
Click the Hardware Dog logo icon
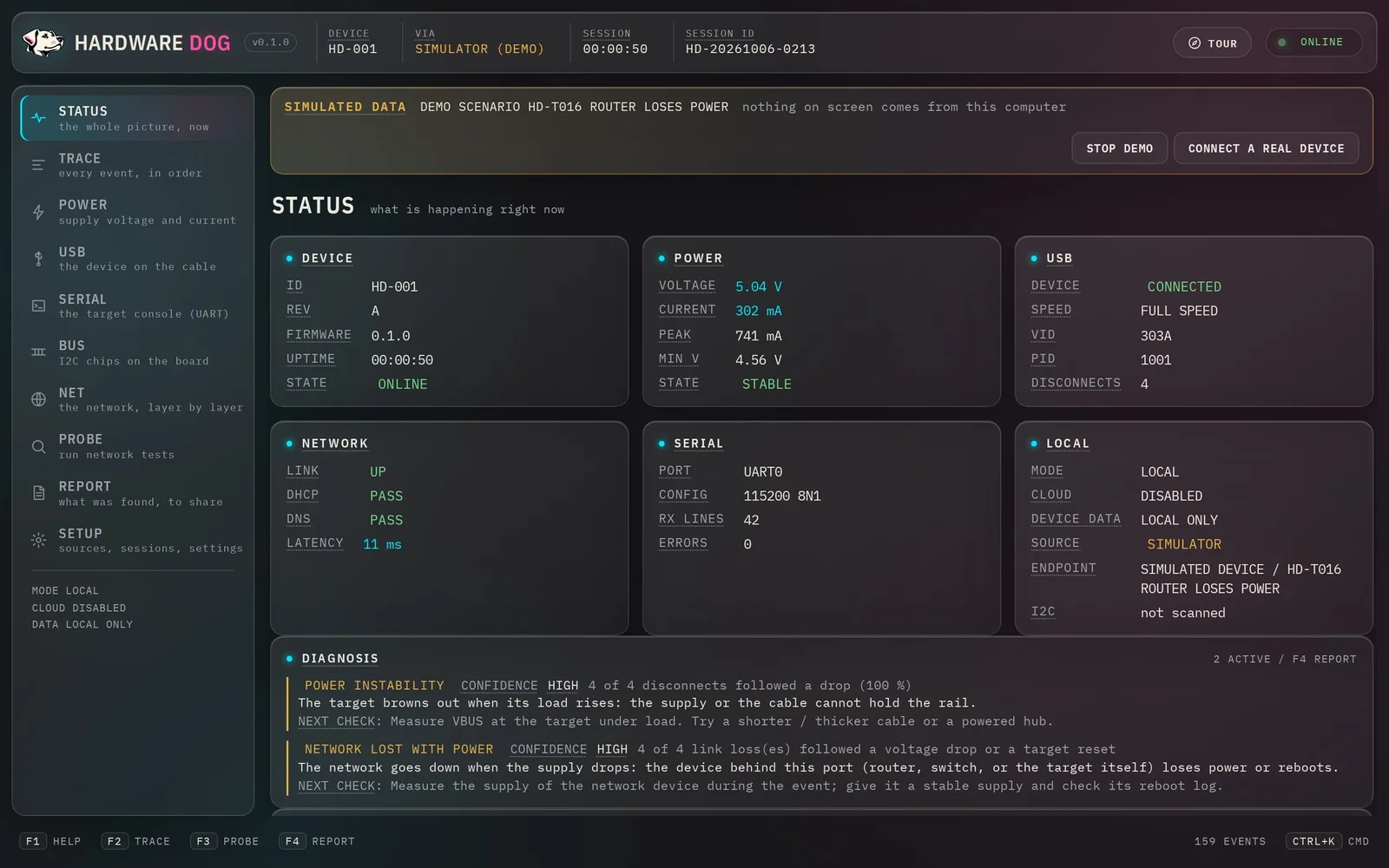(43, 43)
